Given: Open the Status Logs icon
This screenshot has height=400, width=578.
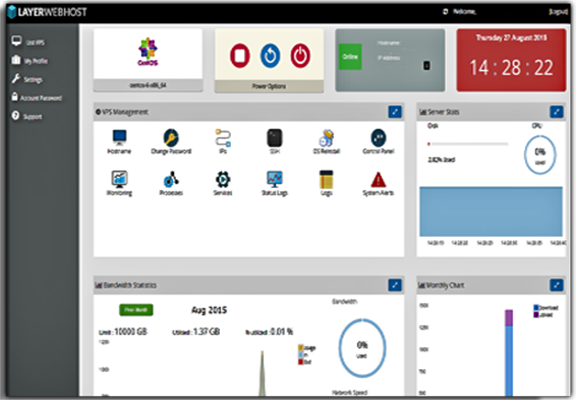Looking at the screenshot, I should [275, 179].
